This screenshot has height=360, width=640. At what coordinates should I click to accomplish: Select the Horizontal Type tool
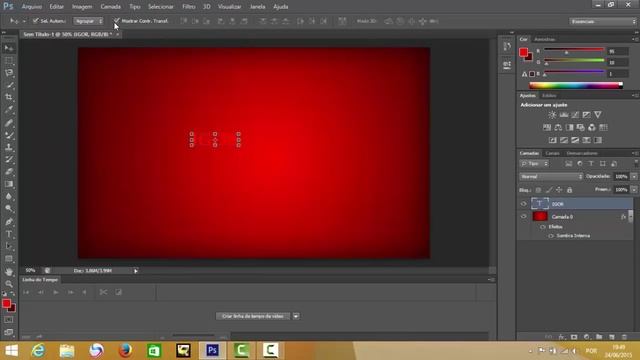coord(9,234)
